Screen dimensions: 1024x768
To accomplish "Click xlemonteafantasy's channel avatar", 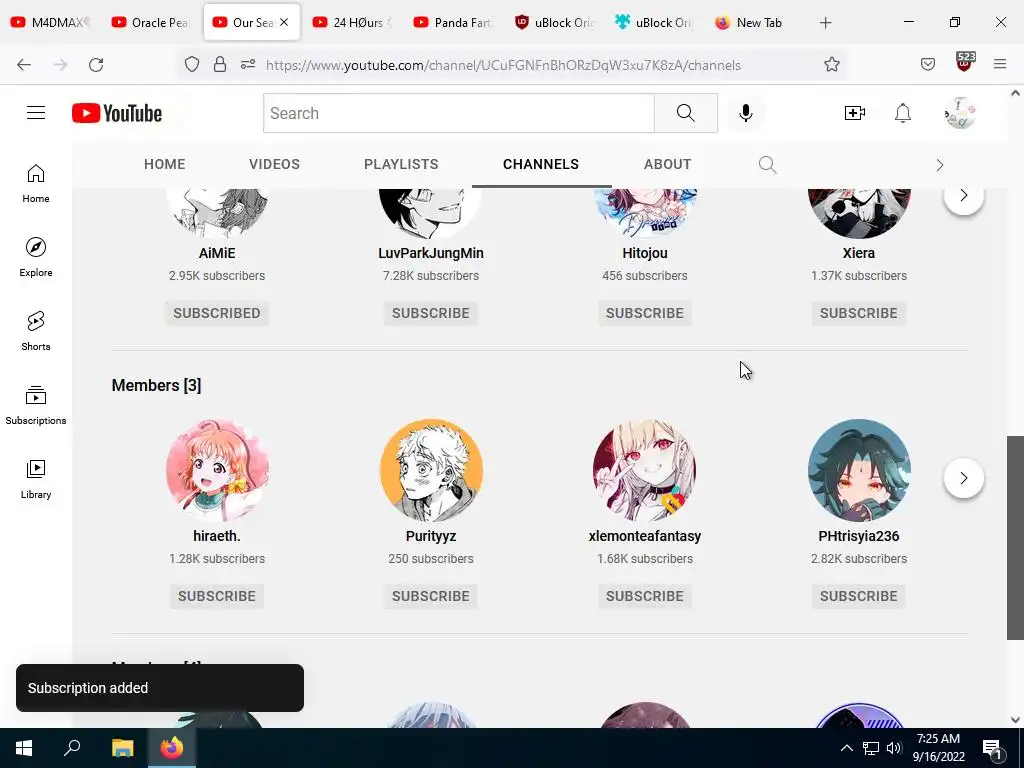I will click(645, 470).
